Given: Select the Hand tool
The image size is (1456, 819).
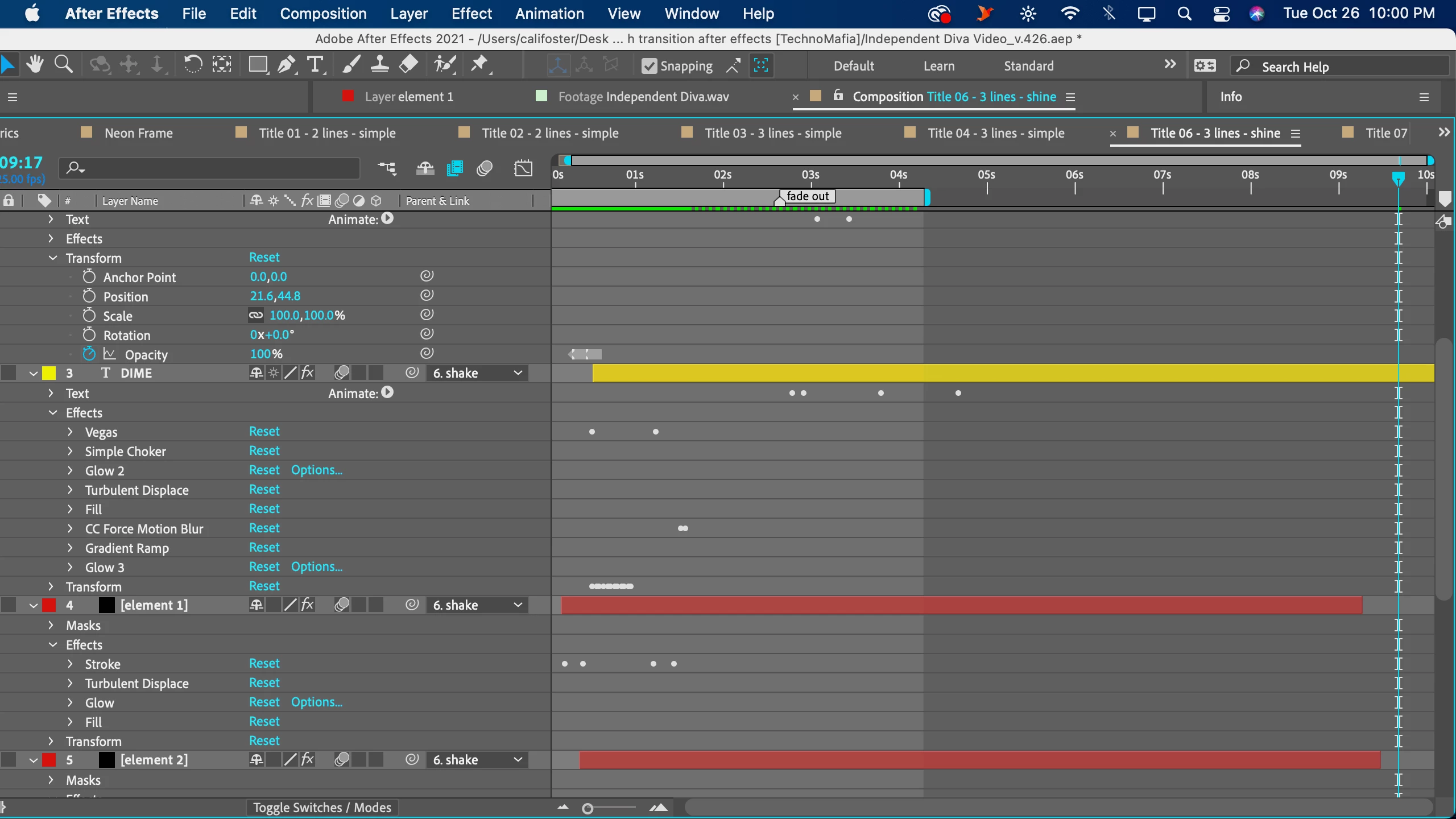Looking at the screenshot, I should coord(35,64).
